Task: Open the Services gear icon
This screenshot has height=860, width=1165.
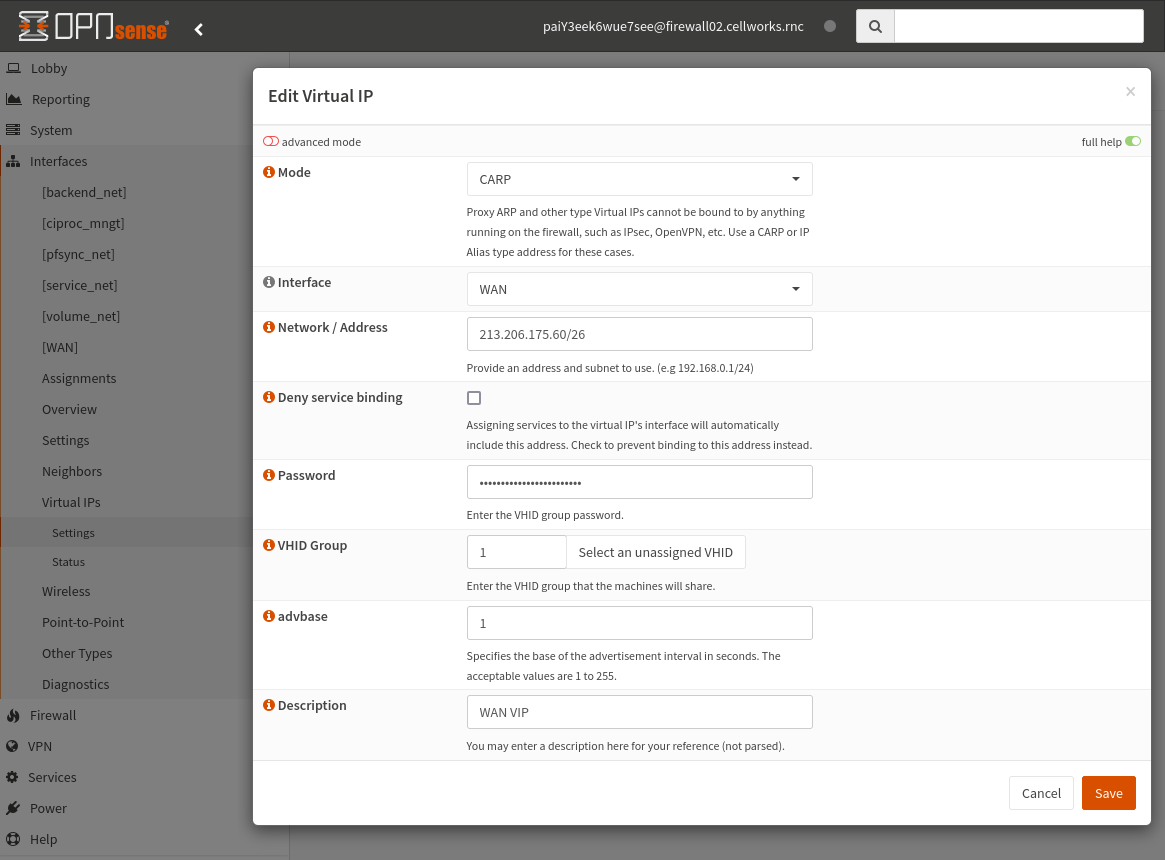Action: (x=14, y=777)
